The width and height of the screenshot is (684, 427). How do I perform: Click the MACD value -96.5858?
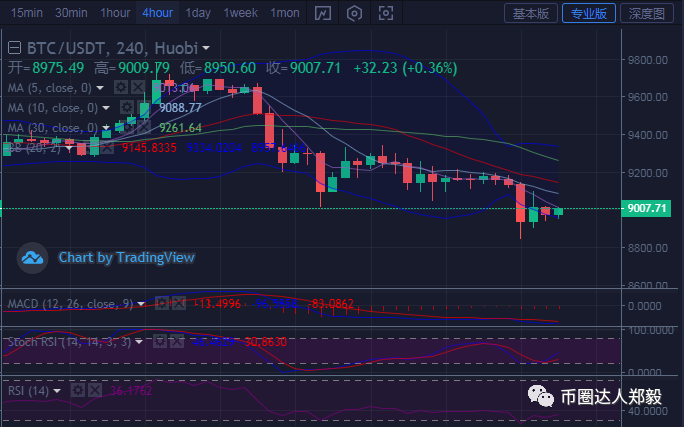(x=276, y=303)
